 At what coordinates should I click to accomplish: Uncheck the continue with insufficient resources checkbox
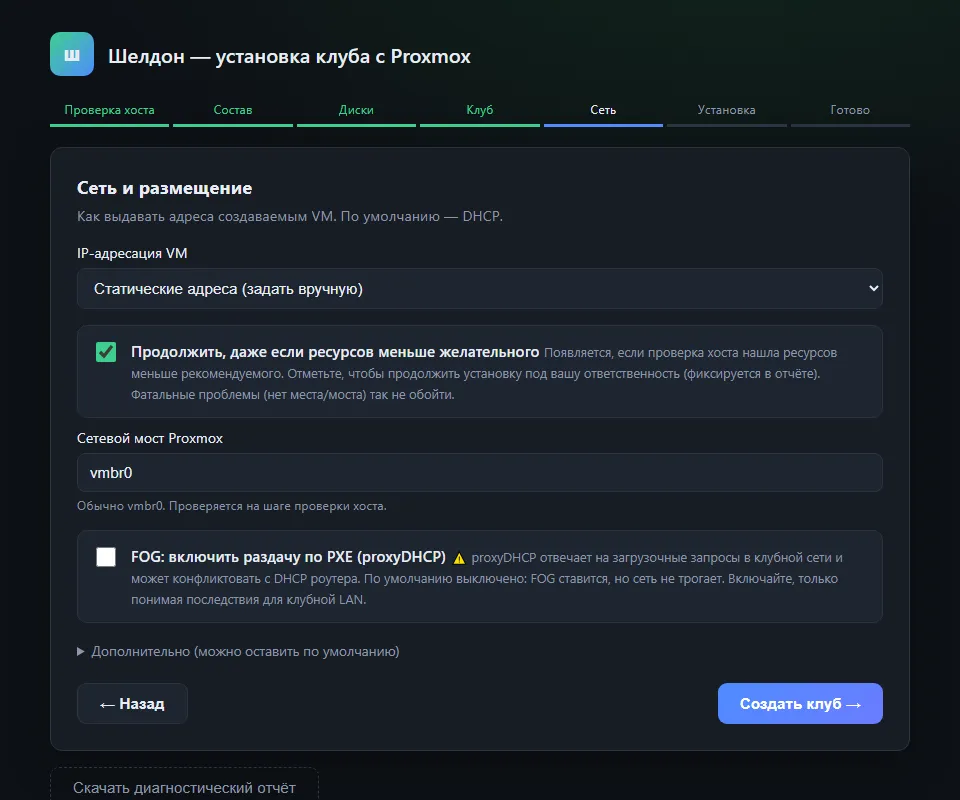pyautogui.click(x=106, y=352)
